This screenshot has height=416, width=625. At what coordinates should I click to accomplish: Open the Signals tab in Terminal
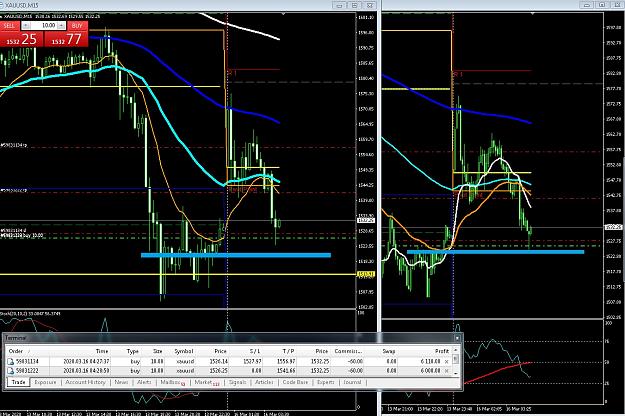pyautogui.click(x=238, y=382)
